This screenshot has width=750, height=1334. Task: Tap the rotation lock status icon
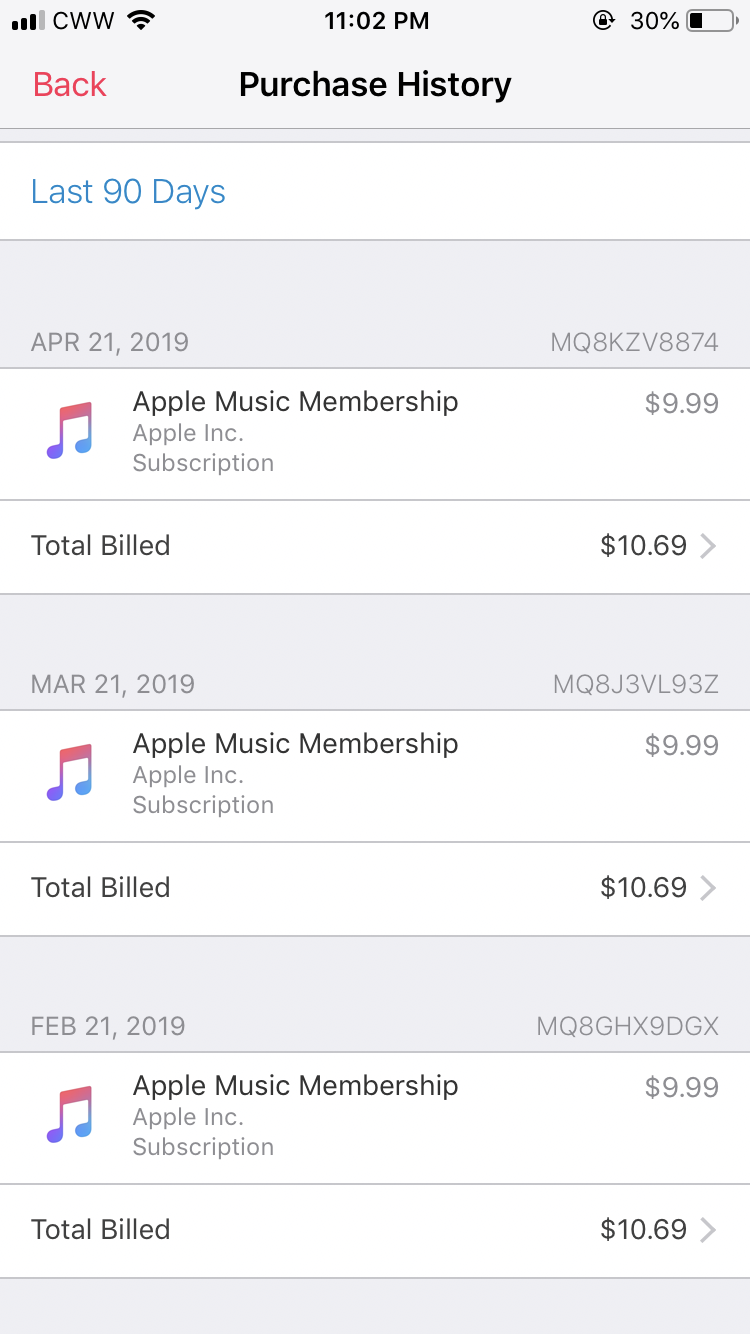pyautogui.click(x=604, y=21)
